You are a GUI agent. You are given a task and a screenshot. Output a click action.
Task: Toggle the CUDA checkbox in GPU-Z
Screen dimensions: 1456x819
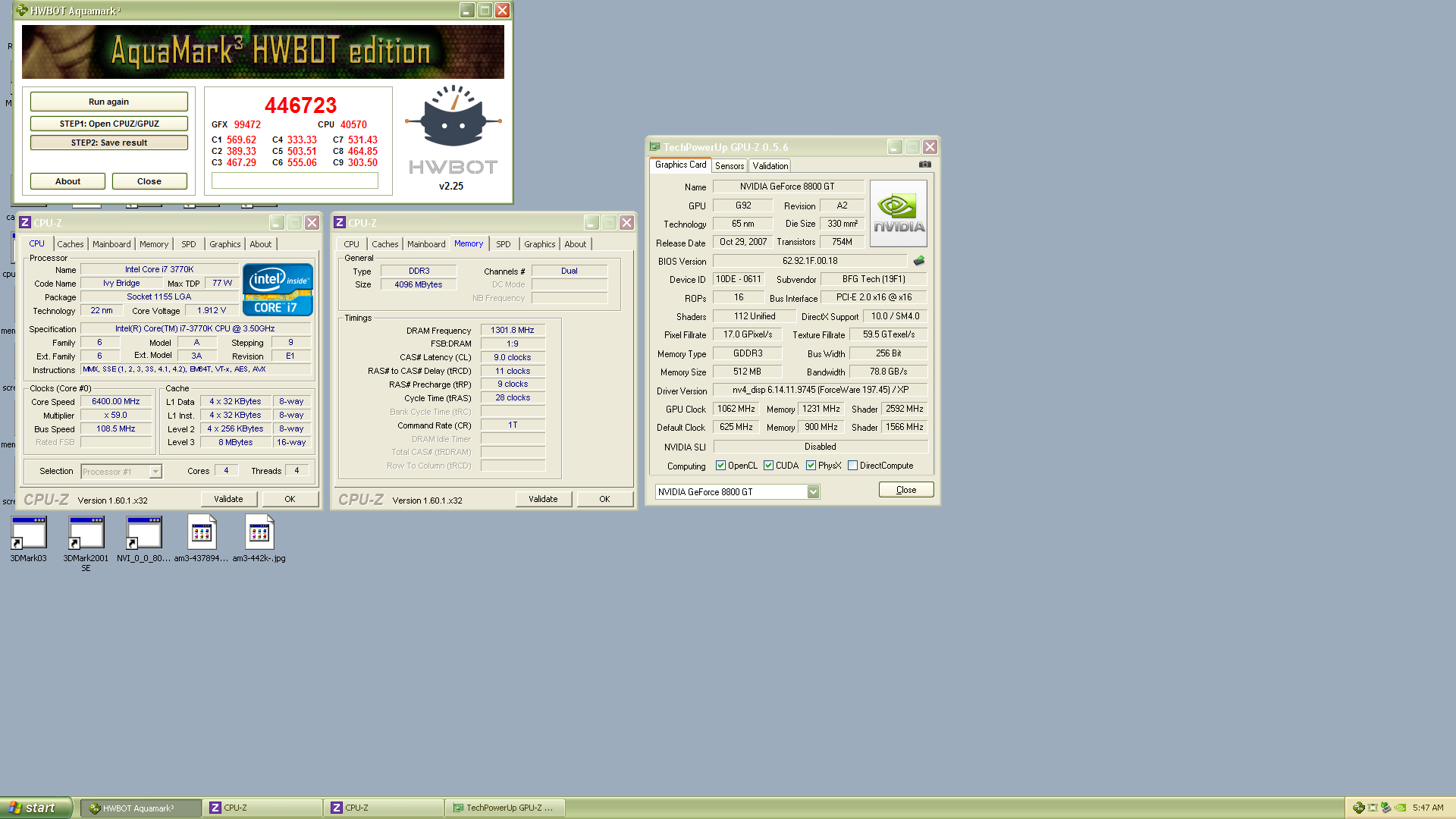click(x=769, y=466)
